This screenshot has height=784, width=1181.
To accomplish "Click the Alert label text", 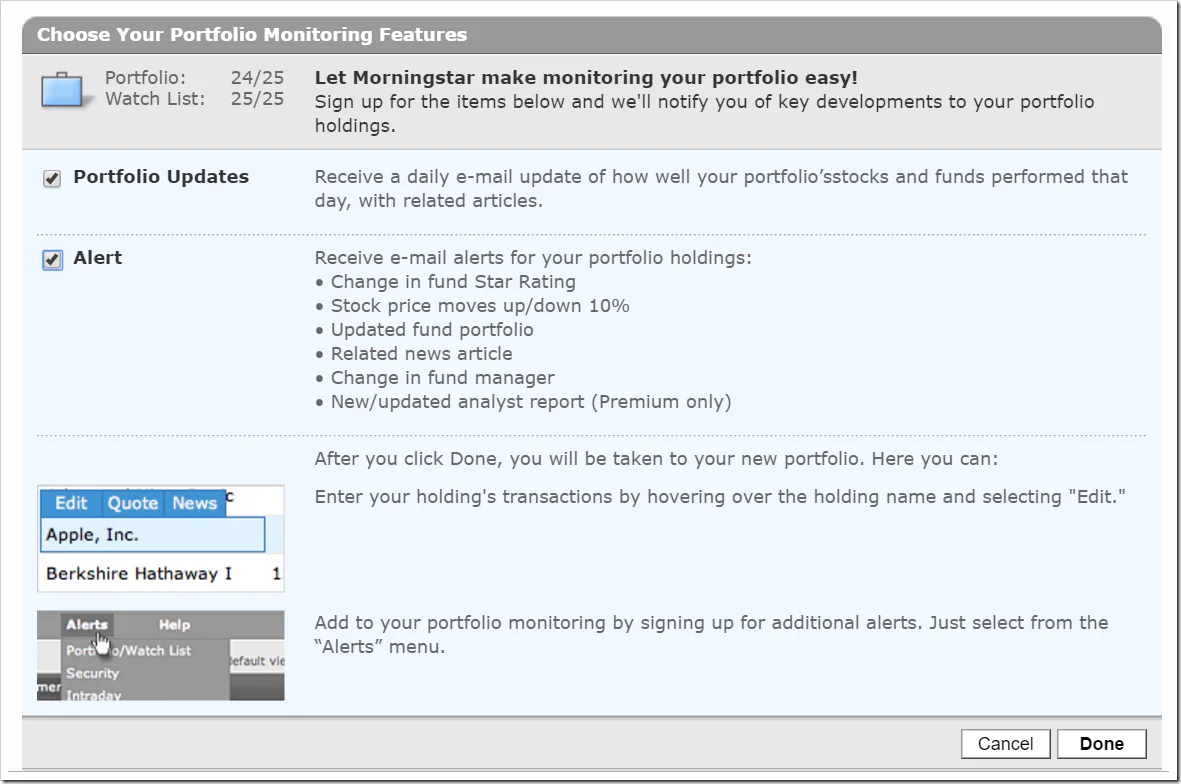I will coord(97,258).
